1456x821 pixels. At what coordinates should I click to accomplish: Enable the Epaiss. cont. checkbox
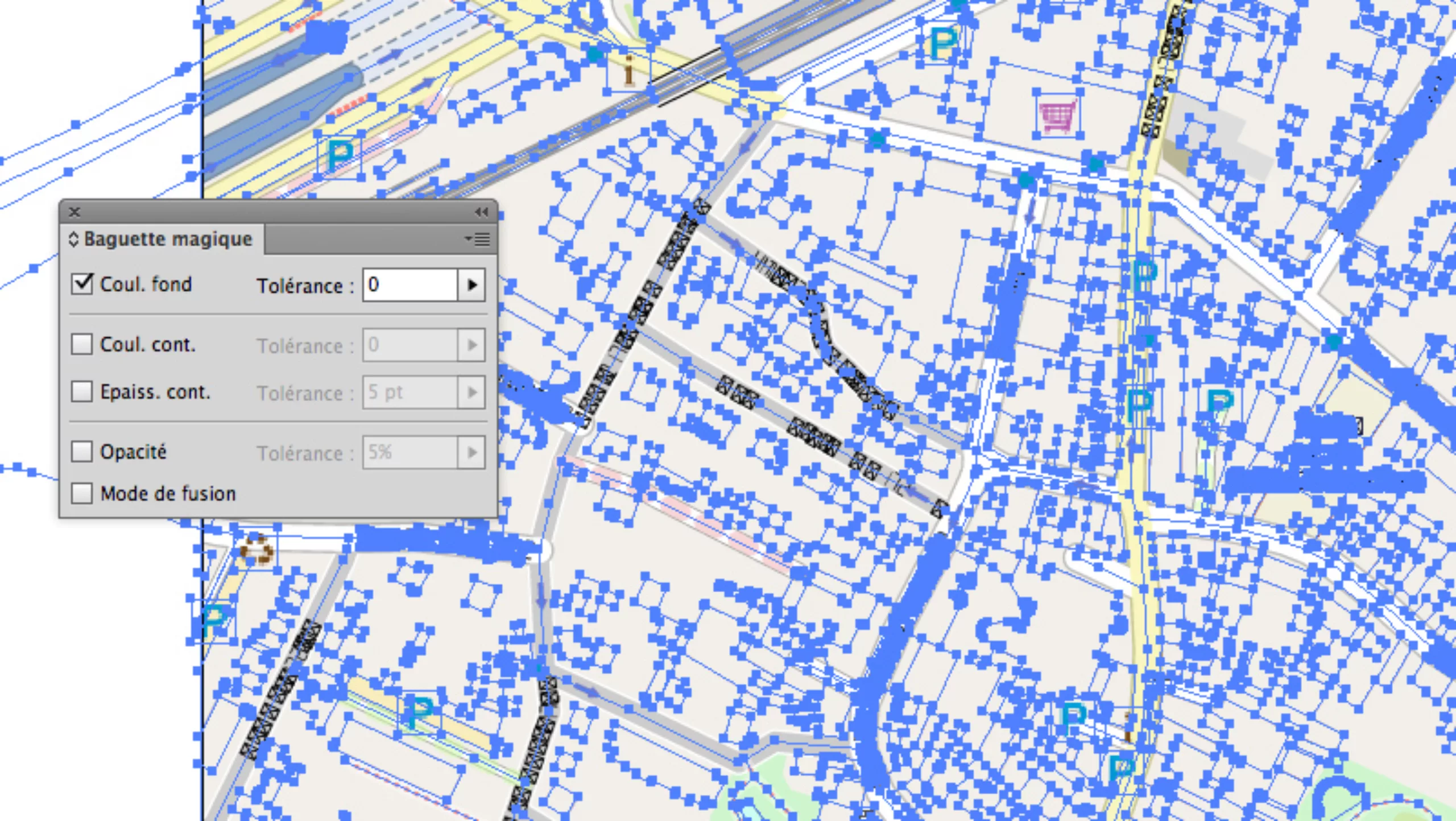click(x=82, y=391)
